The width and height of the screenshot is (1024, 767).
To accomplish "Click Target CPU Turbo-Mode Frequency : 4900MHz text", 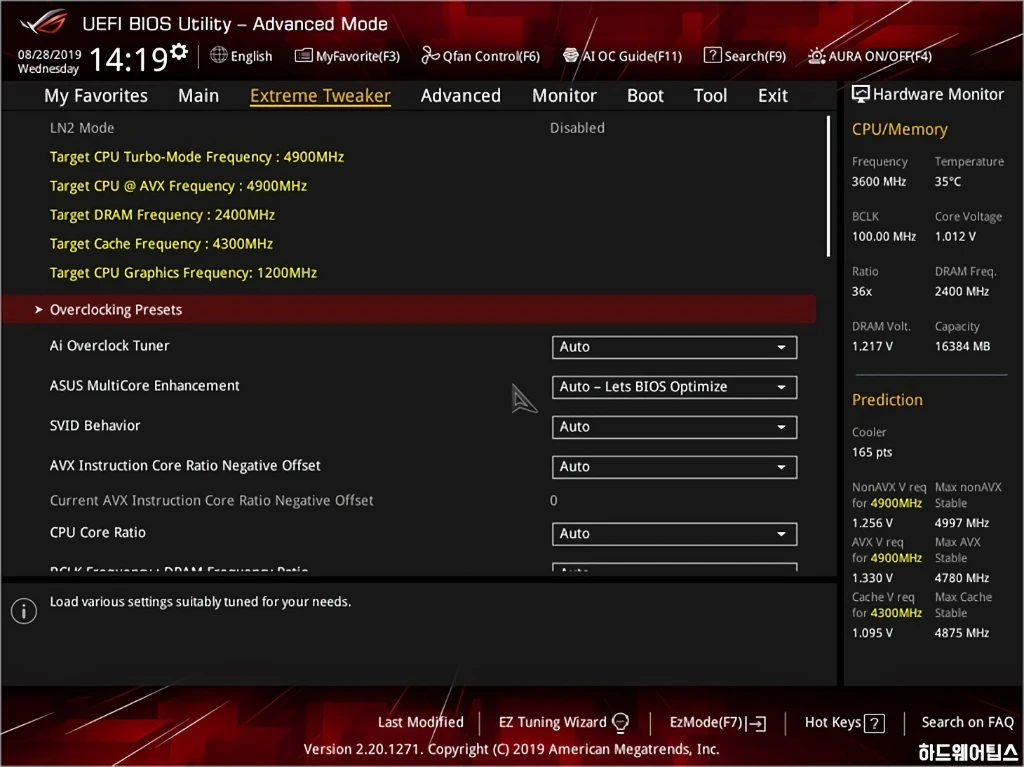I will tap(197, 157).
